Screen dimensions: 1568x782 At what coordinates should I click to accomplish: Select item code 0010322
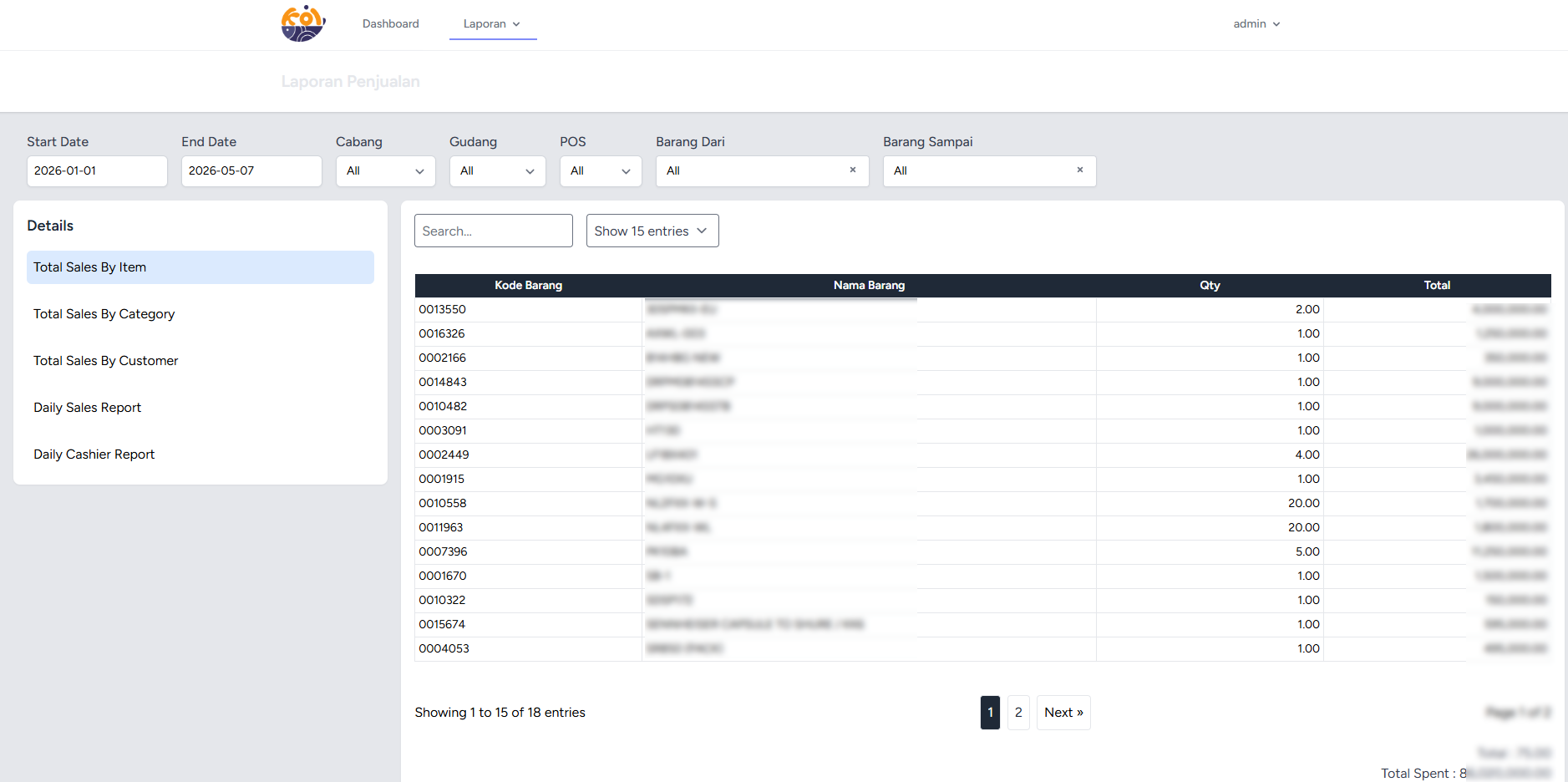pos(442,600)
